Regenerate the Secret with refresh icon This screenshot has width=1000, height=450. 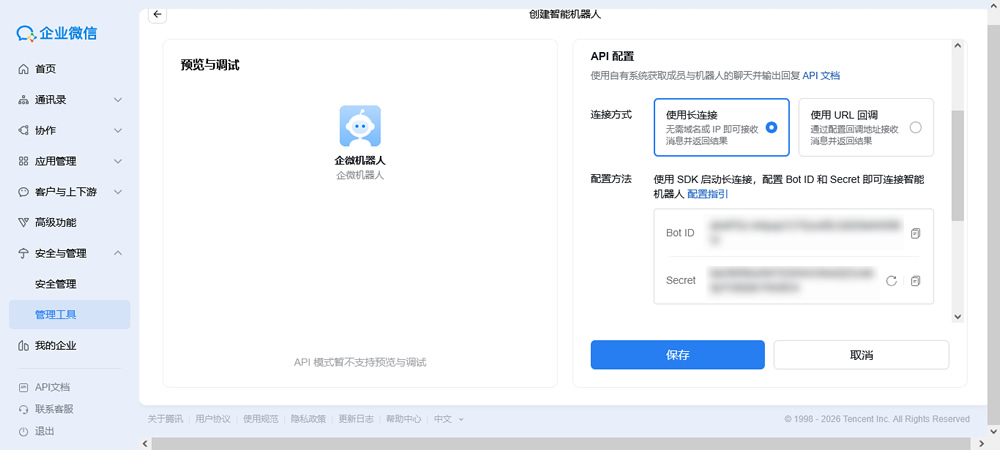pyautogui.click(x=891, y=281)
